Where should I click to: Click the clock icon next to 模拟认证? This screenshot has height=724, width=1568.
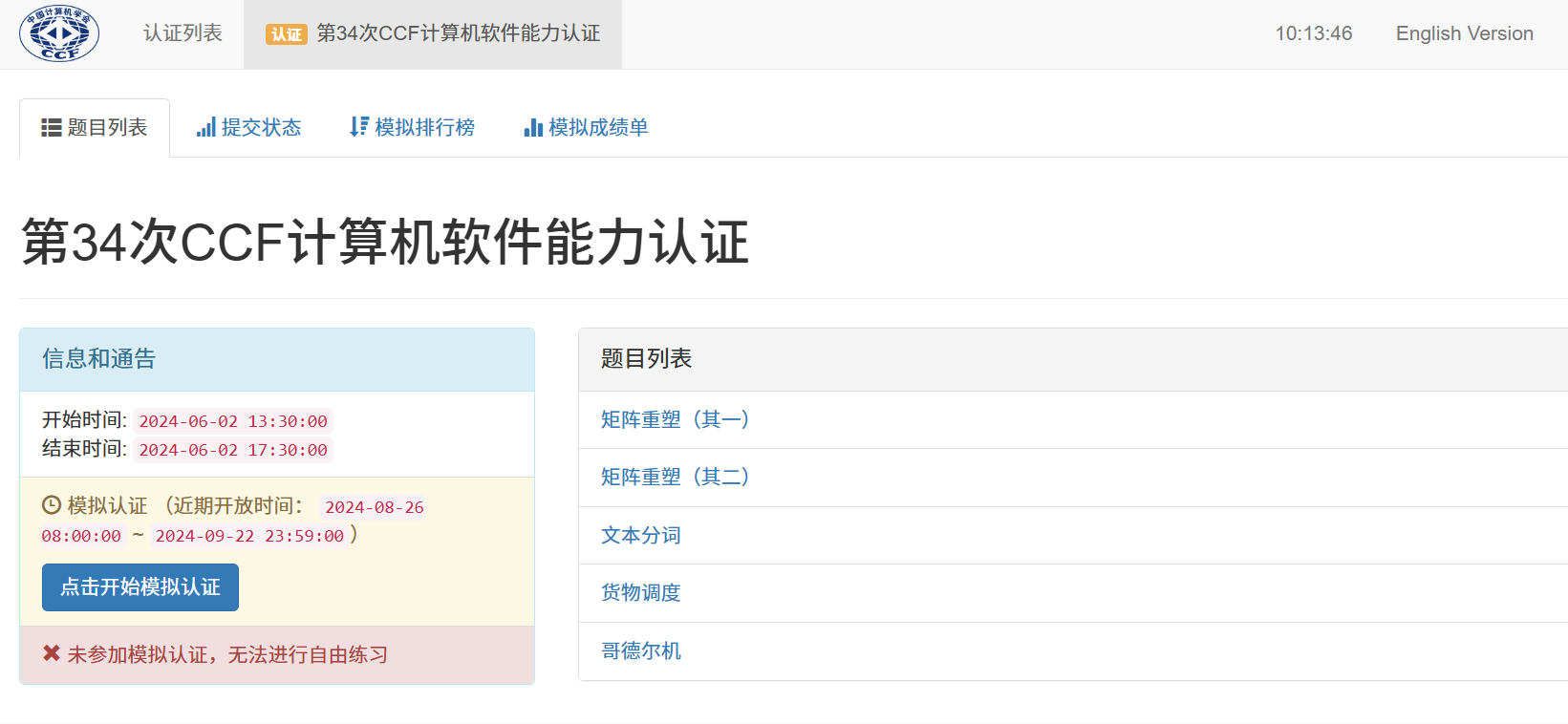coord(52,505)
